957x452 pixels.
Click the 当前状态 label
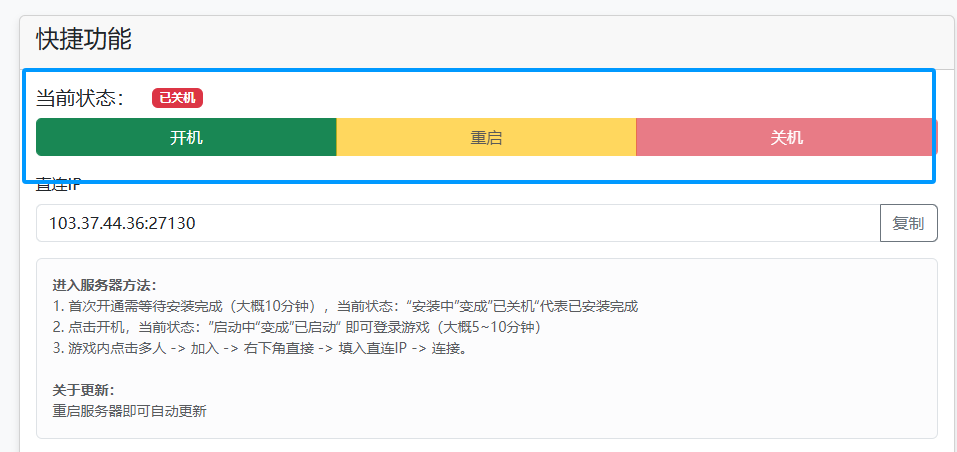tap(80, 98)
